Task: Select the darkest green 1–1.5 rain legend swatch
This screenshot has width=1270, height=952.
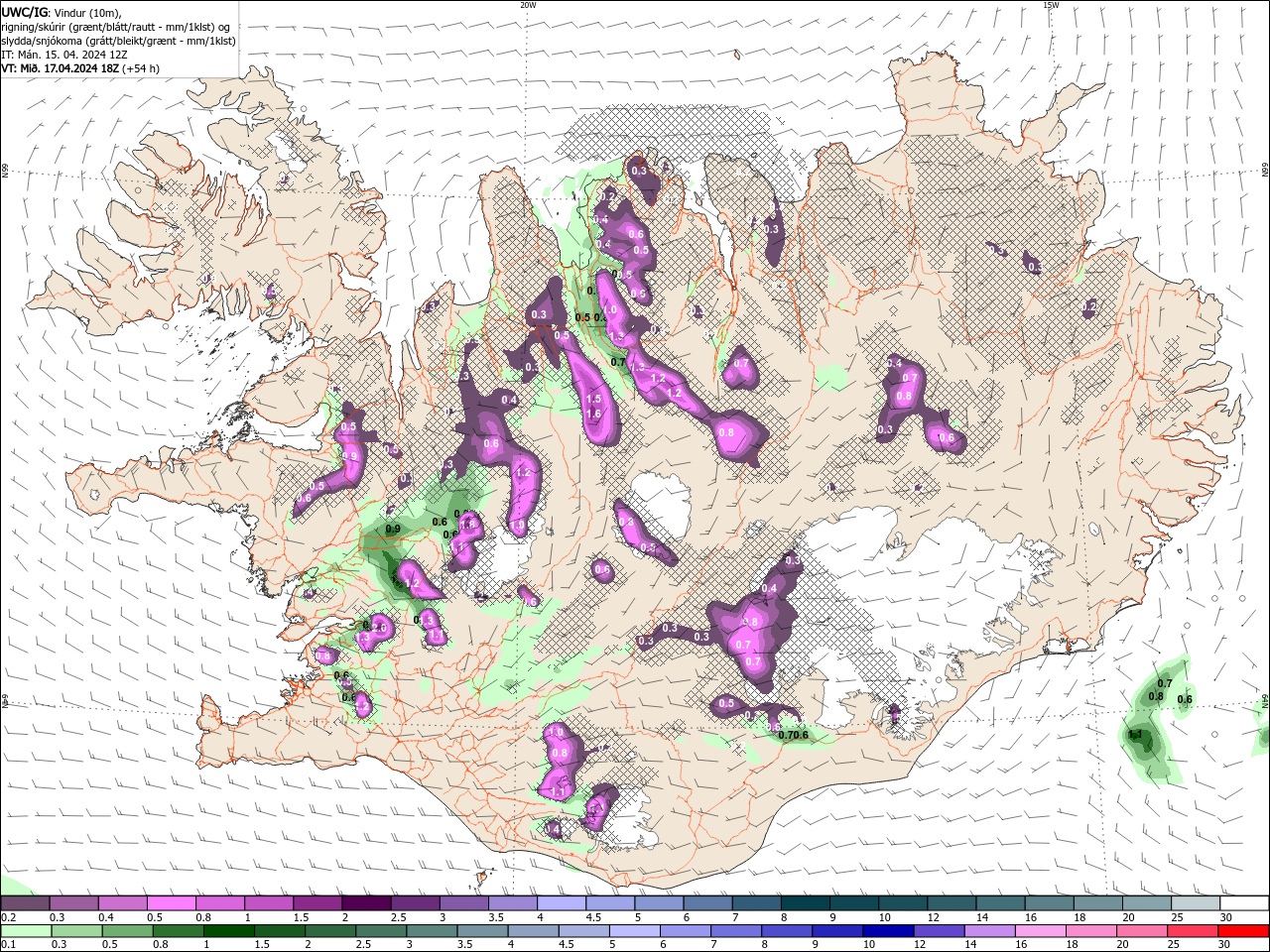Action: click(x=229, y=930)
